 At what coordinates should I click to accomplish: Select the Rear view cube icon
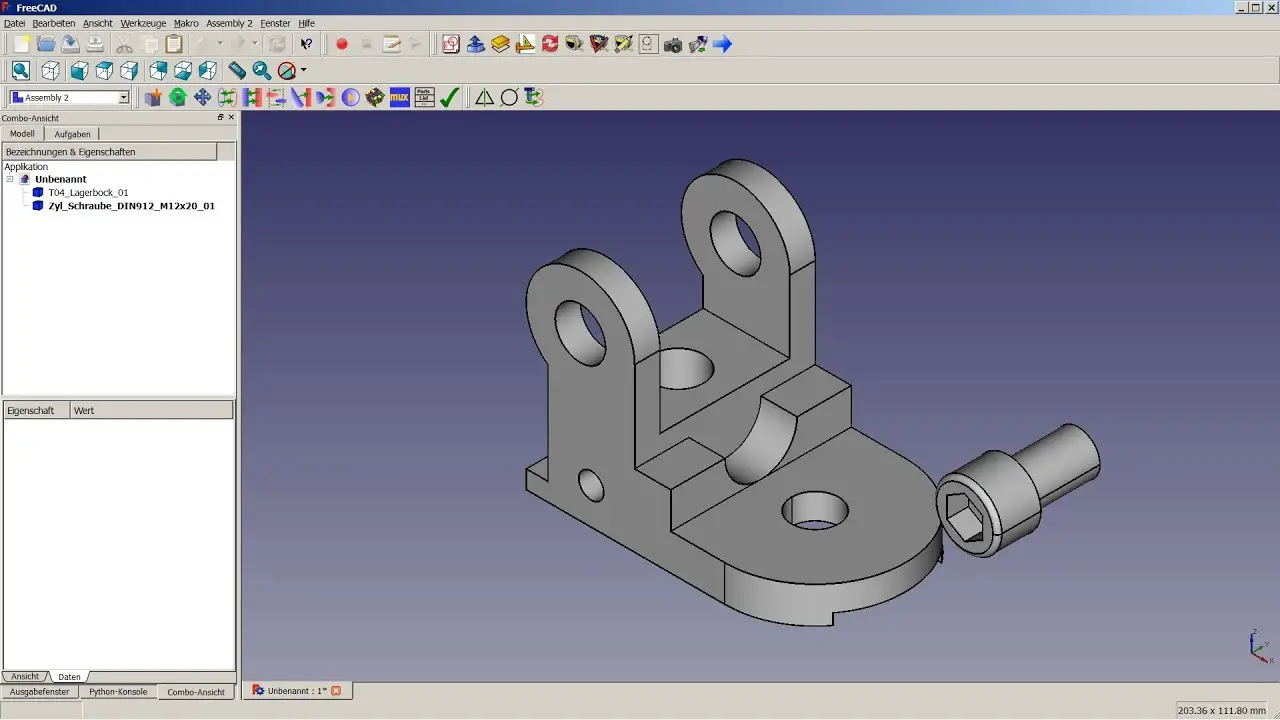[158, 70]
